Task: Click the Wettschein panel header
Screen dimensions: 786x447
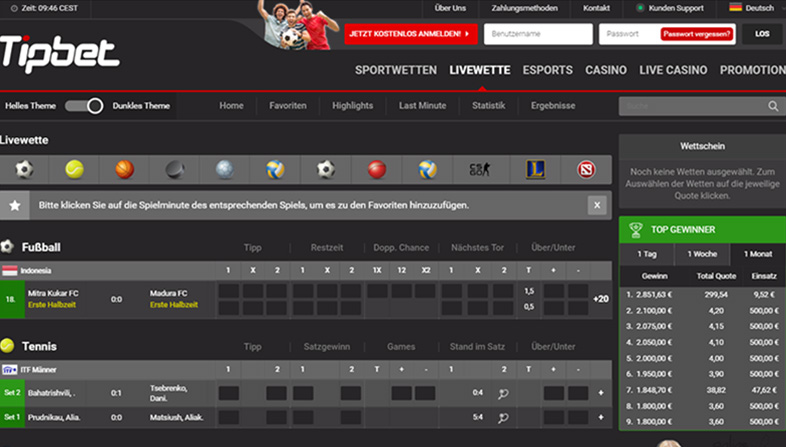Action: point(702,146)
